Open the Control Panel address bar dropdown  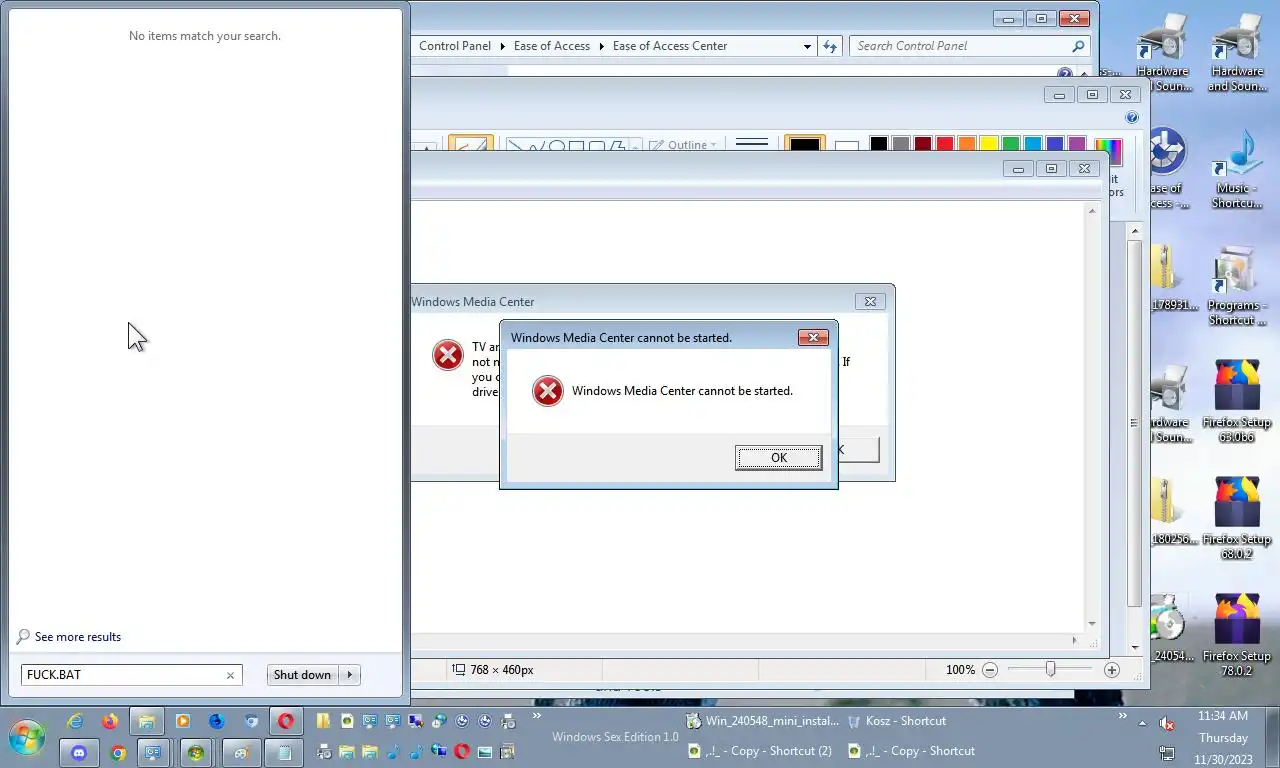807,46
